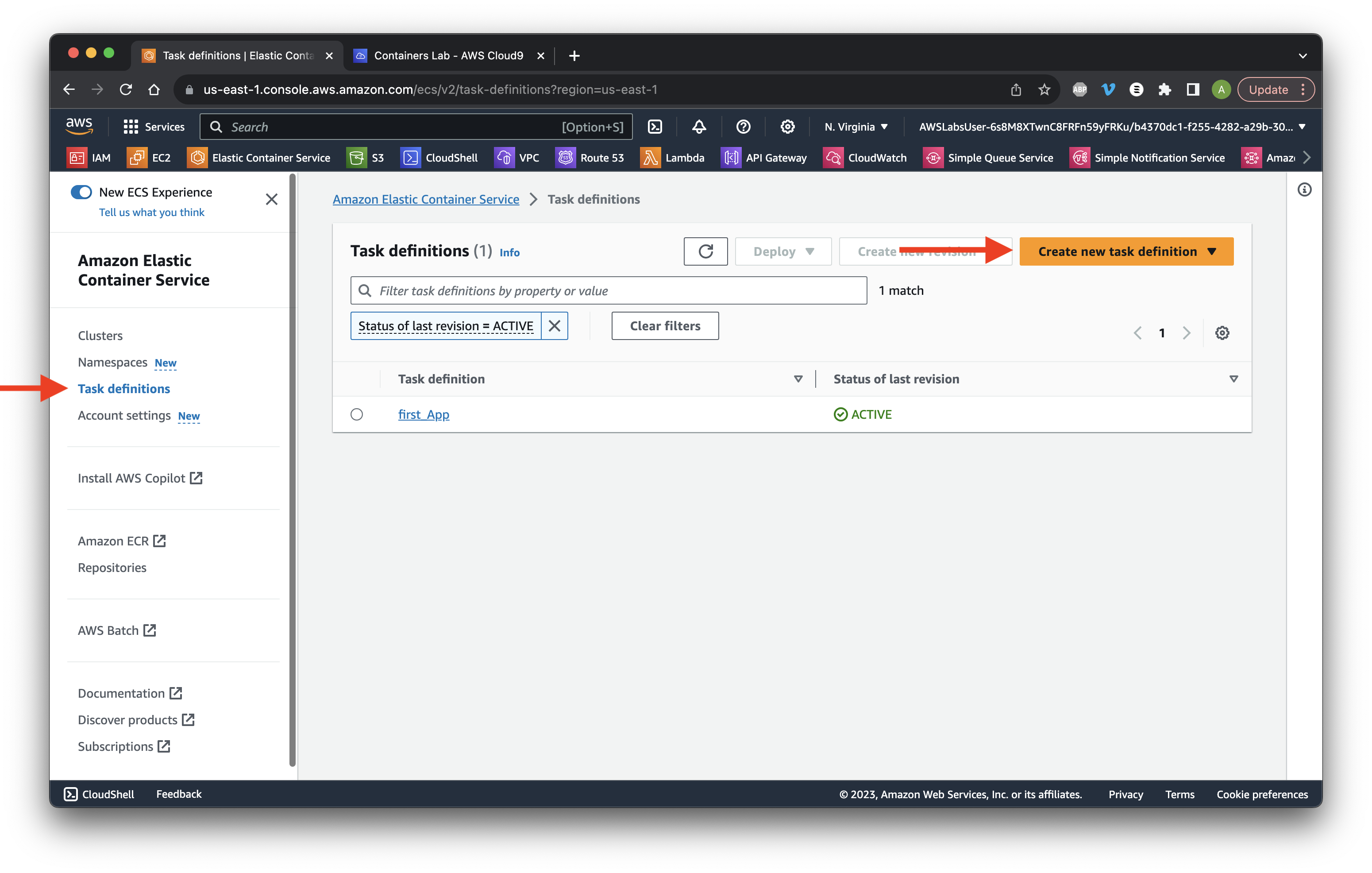Open browser extensions puzzle icon
Screen dimensions: 1372x873
click(x=1164, y=89)
